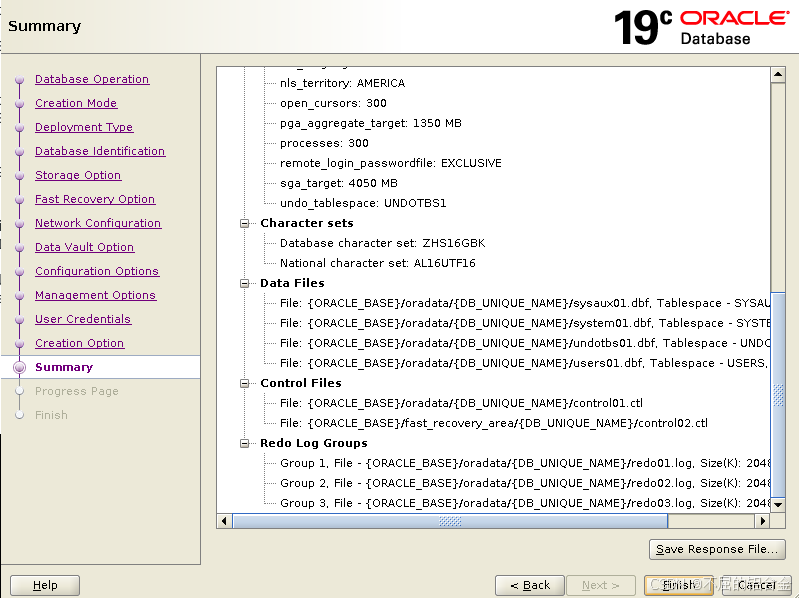This screenshot has width=799, height=598.
Task: Go to Creation Mode step
Action: [x=76, y=103]
